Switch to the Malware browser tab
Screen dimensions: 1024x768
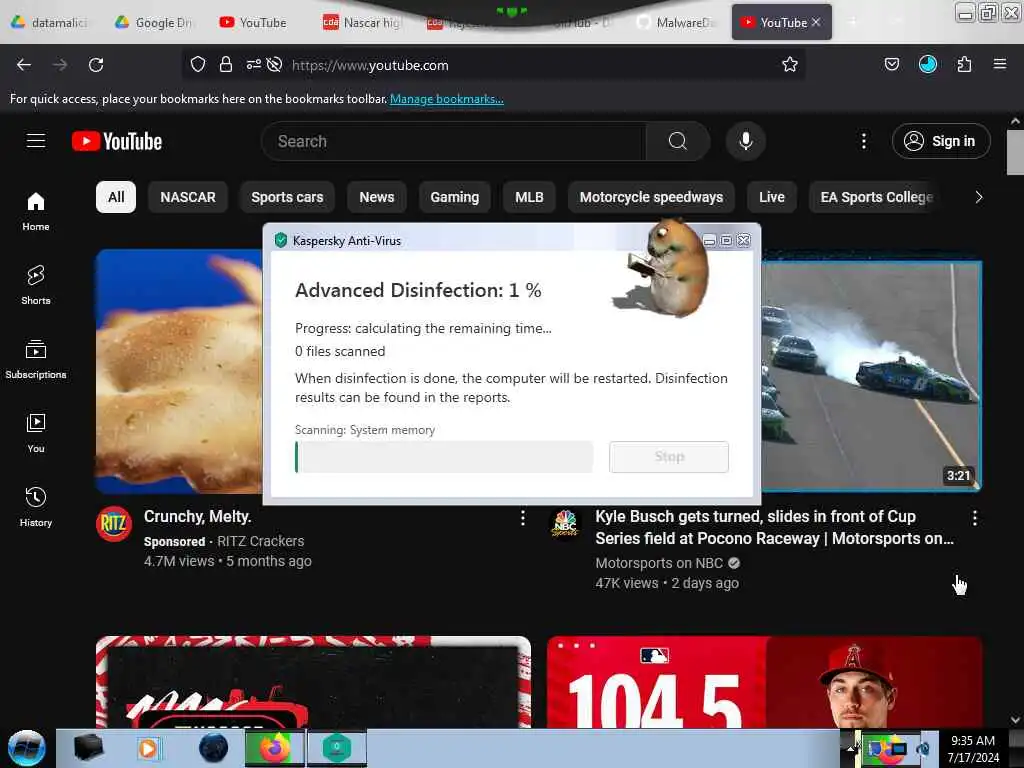coord(676,22)
